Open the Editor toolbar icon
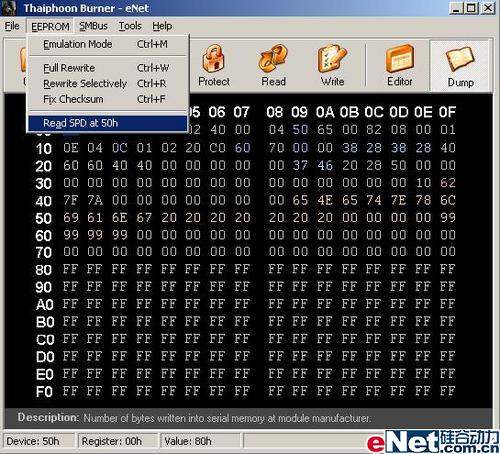The height and width of the screenshot is (454, 500). [399, 59]
